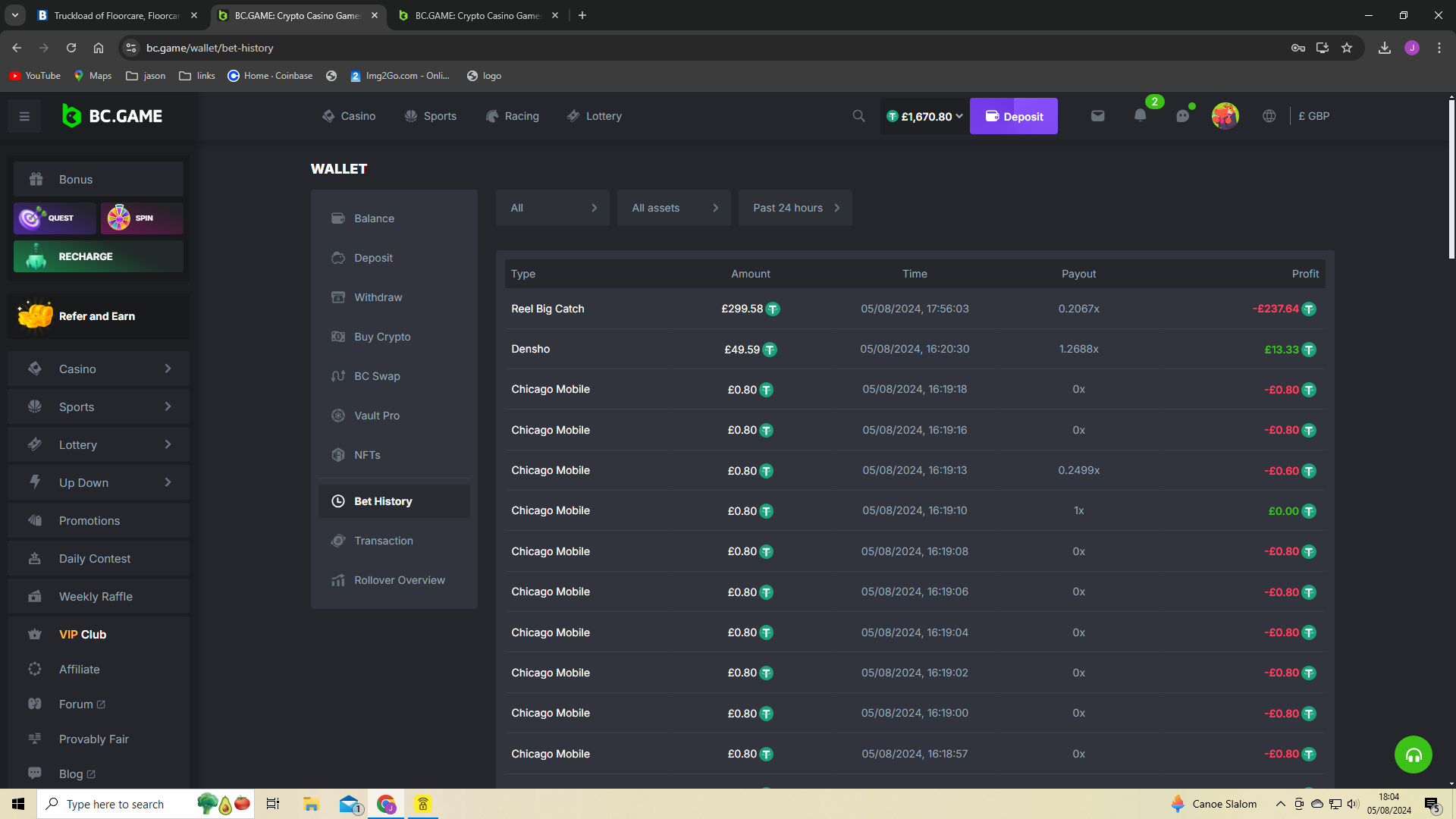This screenshot has height=819, width=1456.
Task: Open the notifications bell icon
Action: coord(1140,116)
